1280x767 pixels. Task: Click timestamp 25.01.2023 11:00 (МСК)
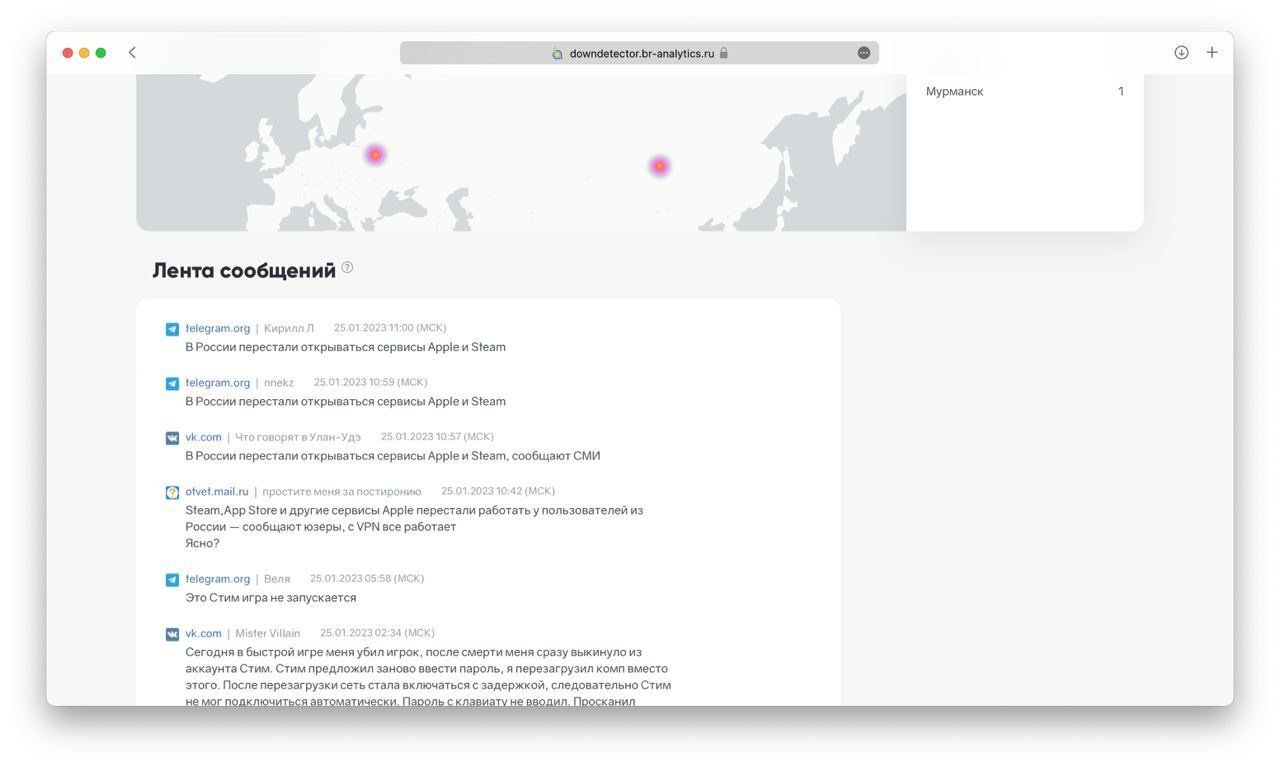point(390,328)
